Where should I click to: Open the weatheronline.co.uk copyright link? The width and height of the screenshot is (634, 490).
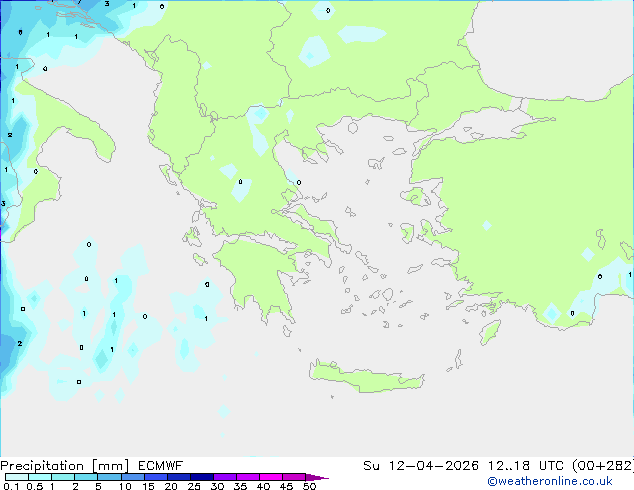(x=550, y=481)
